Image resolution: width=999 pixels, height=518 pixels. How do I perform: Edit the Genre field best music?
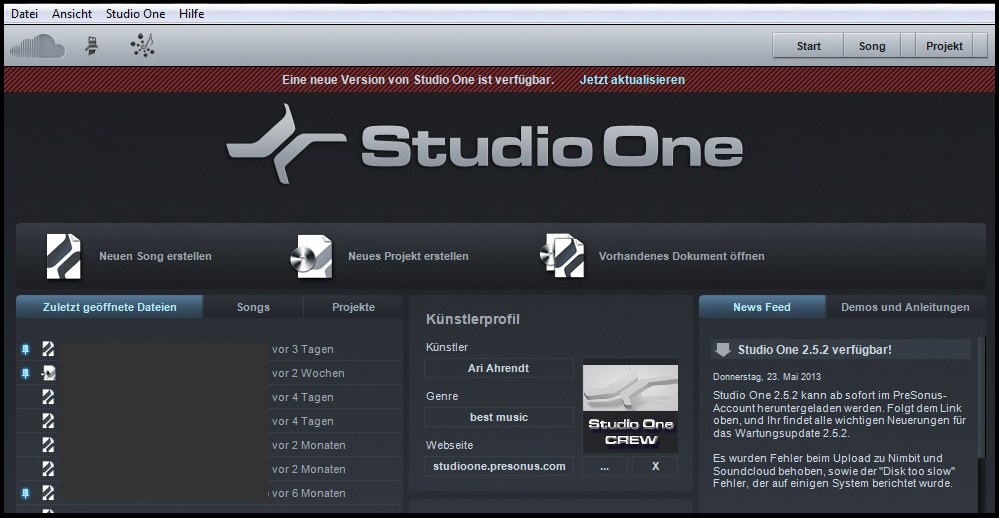coord(499,417)
